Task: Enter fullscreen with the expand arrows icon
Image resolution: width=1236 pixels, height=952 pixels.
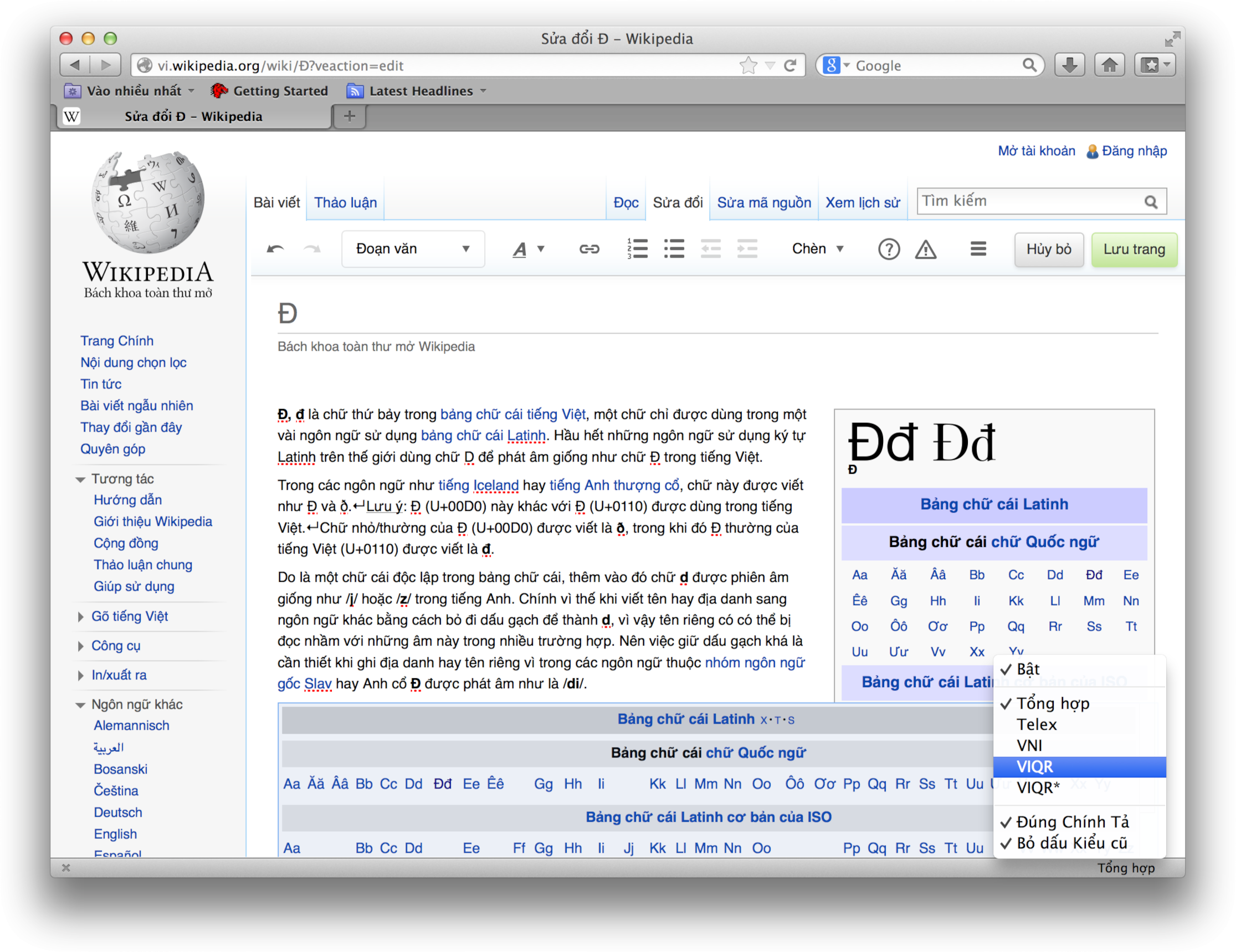Action: click(x=1172, y=38)
